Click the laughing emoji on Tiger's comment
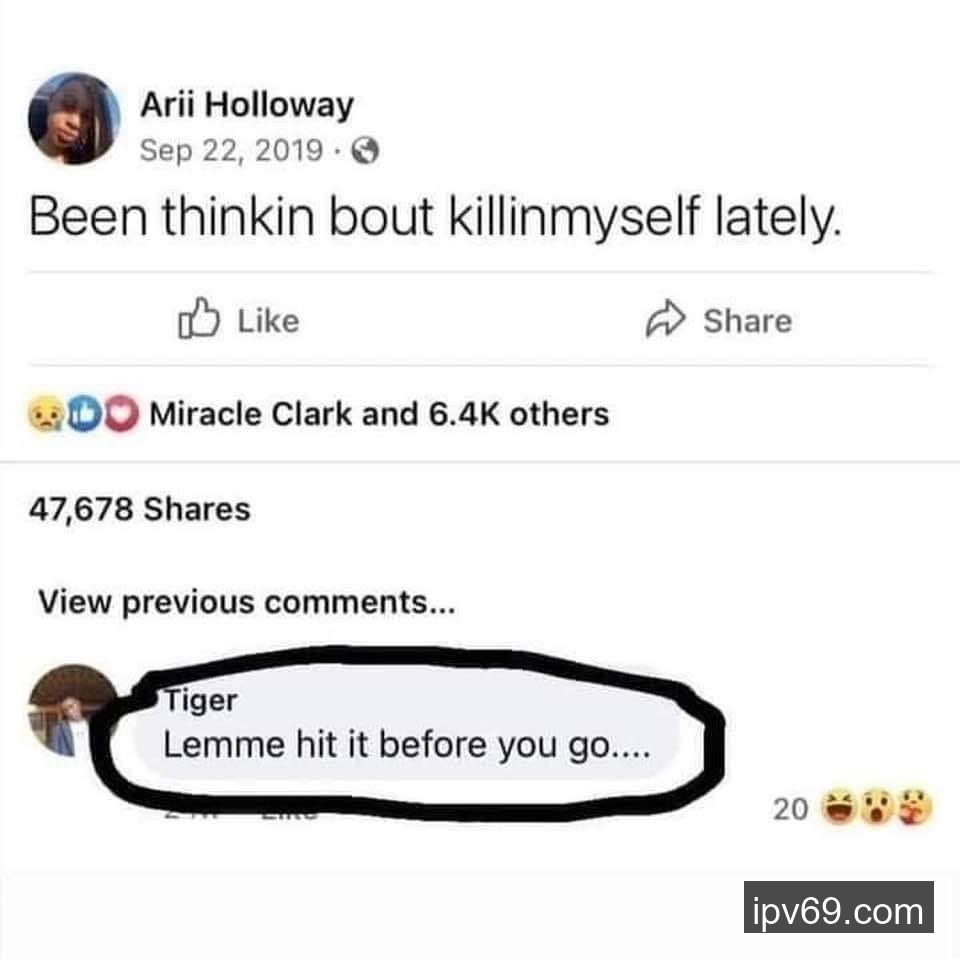Screen dimensions: 960x959 coord(838,807)
